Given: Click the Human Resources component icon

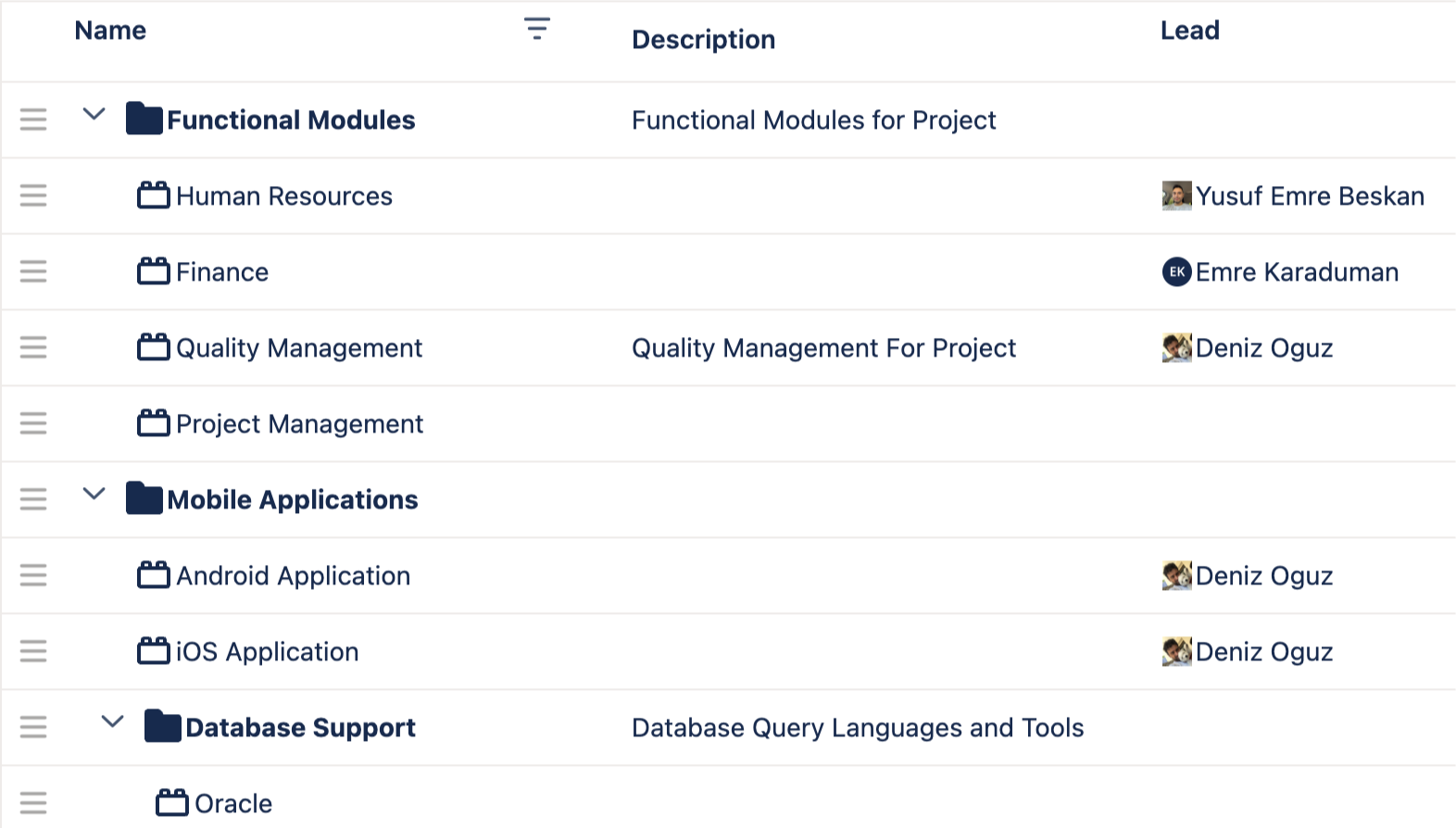Looking at the screenshot, I should pyautogui.click(x=154, y=195).
